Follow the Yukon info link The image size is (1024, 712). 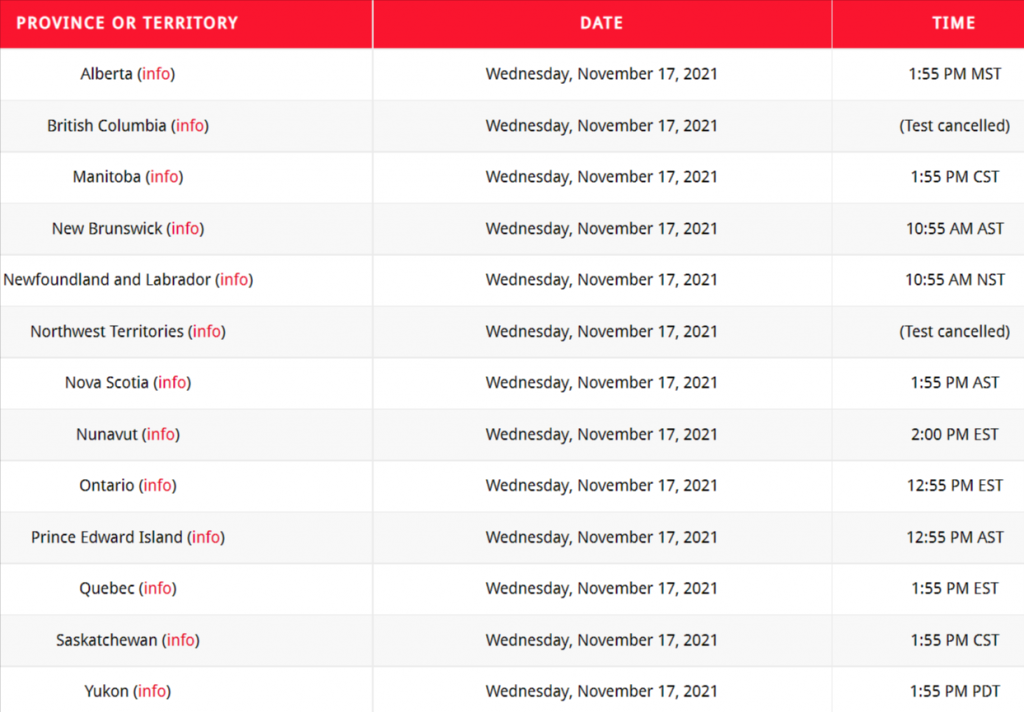152,691
